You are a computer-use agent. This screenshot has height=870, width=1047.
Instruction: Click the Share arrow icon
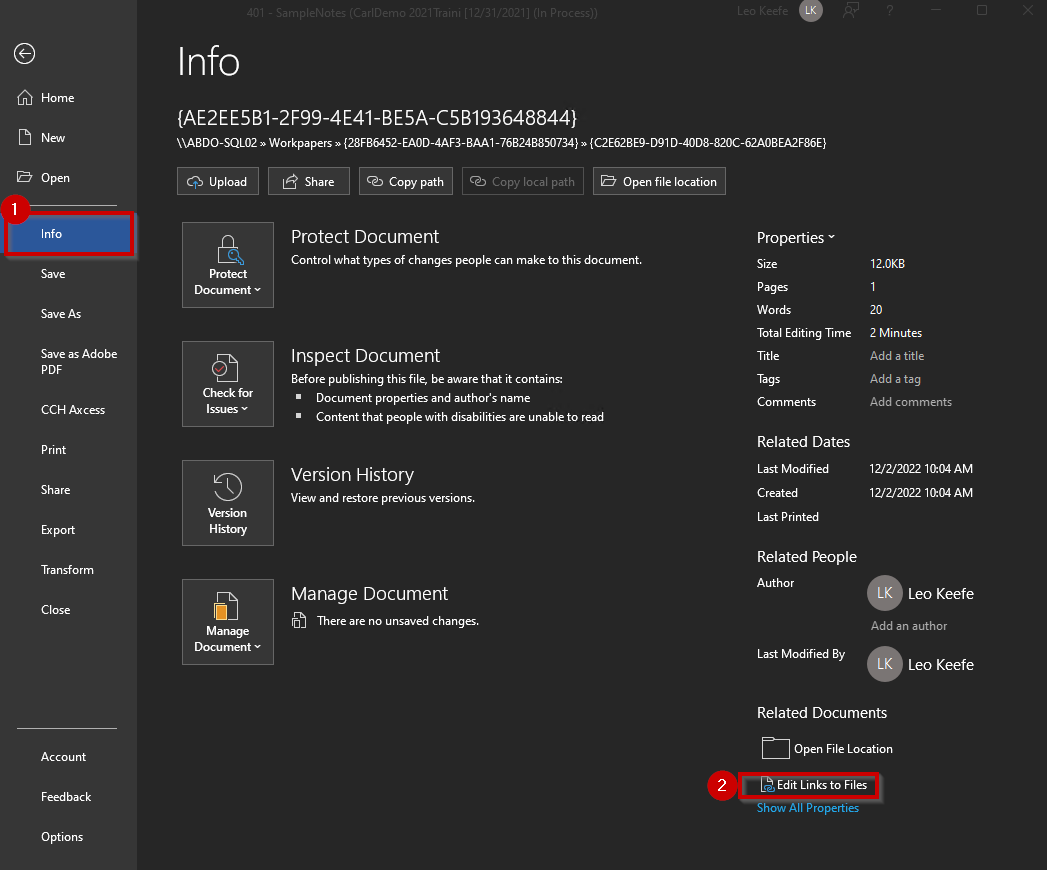point(290,182)
